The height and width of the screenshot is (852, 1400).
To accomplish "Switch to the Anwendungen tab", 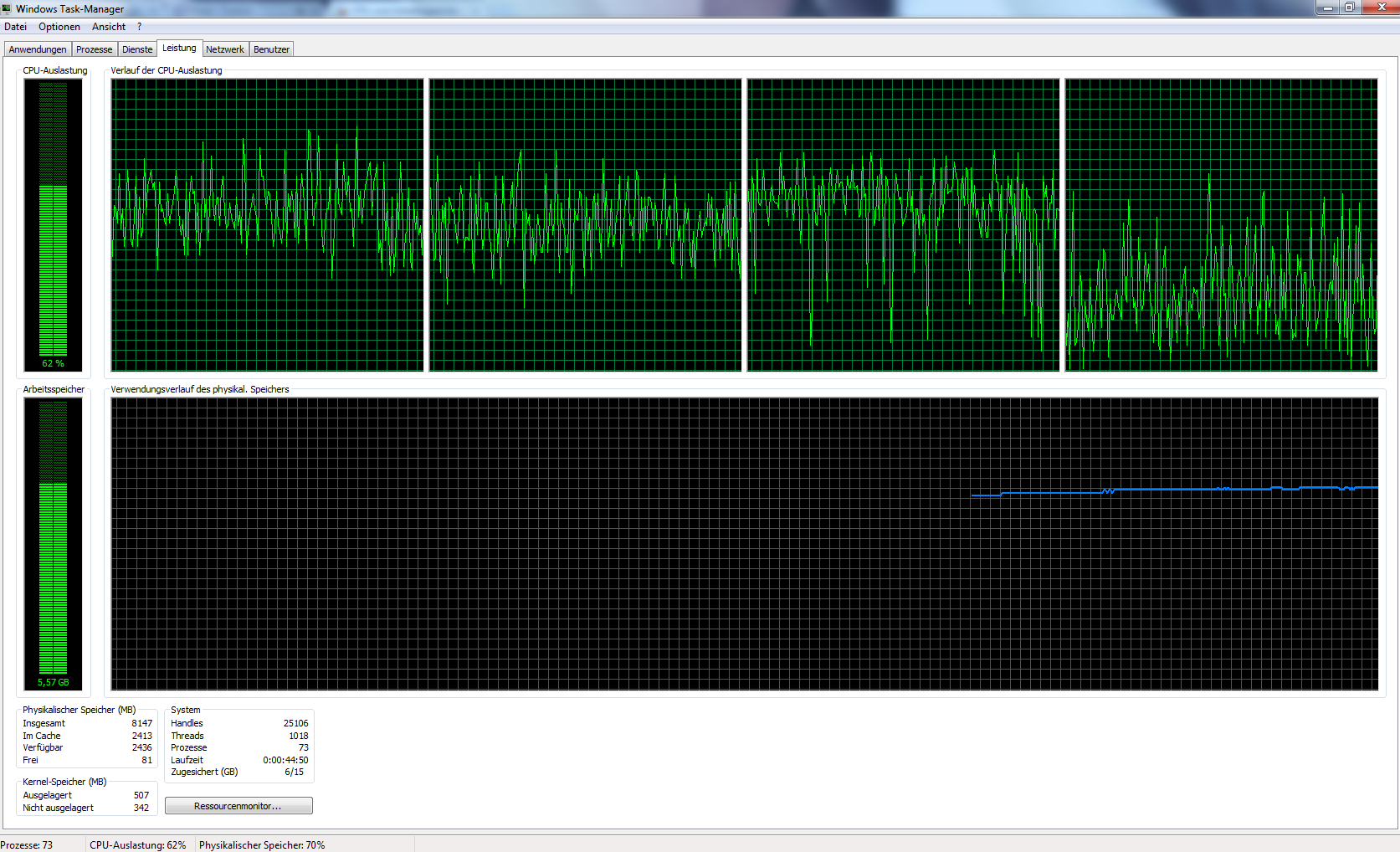I will [38, 49].
